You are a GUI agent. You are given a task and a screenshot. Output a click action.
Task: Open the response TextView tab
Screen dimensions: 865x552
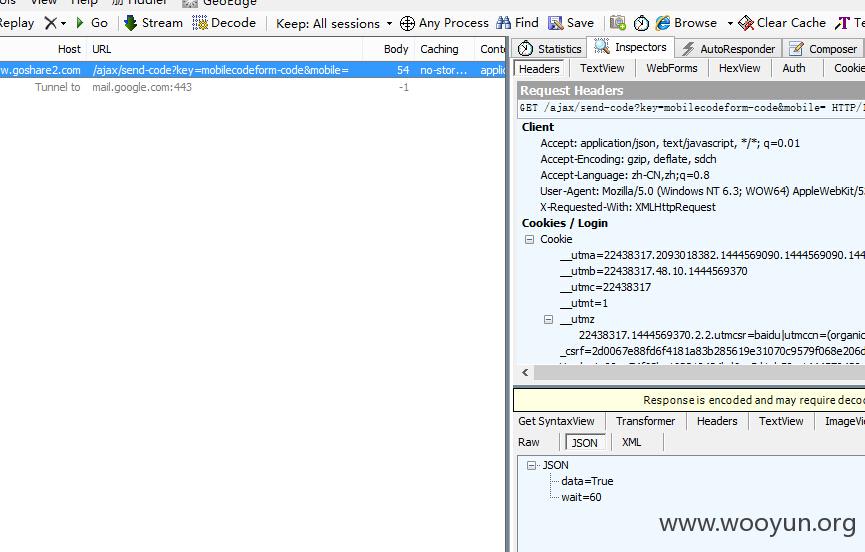[781, 421]
